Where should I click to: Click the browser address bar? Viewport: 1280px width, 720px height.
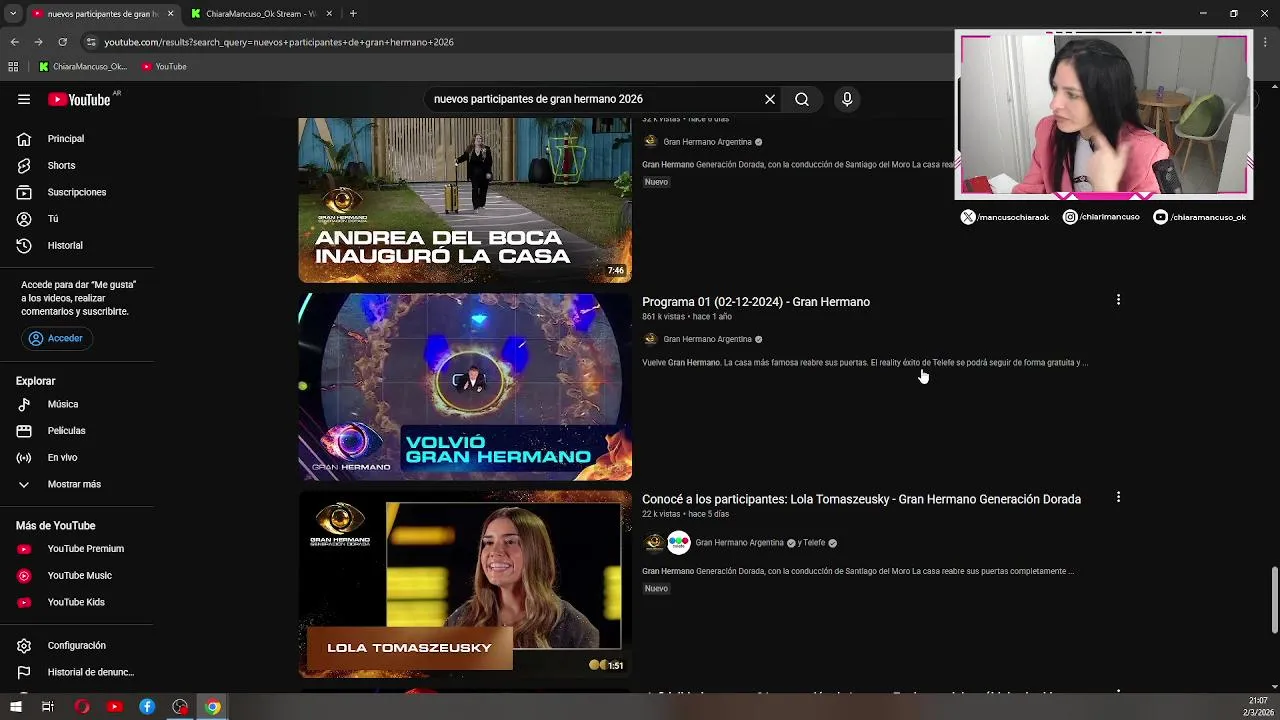520,42
